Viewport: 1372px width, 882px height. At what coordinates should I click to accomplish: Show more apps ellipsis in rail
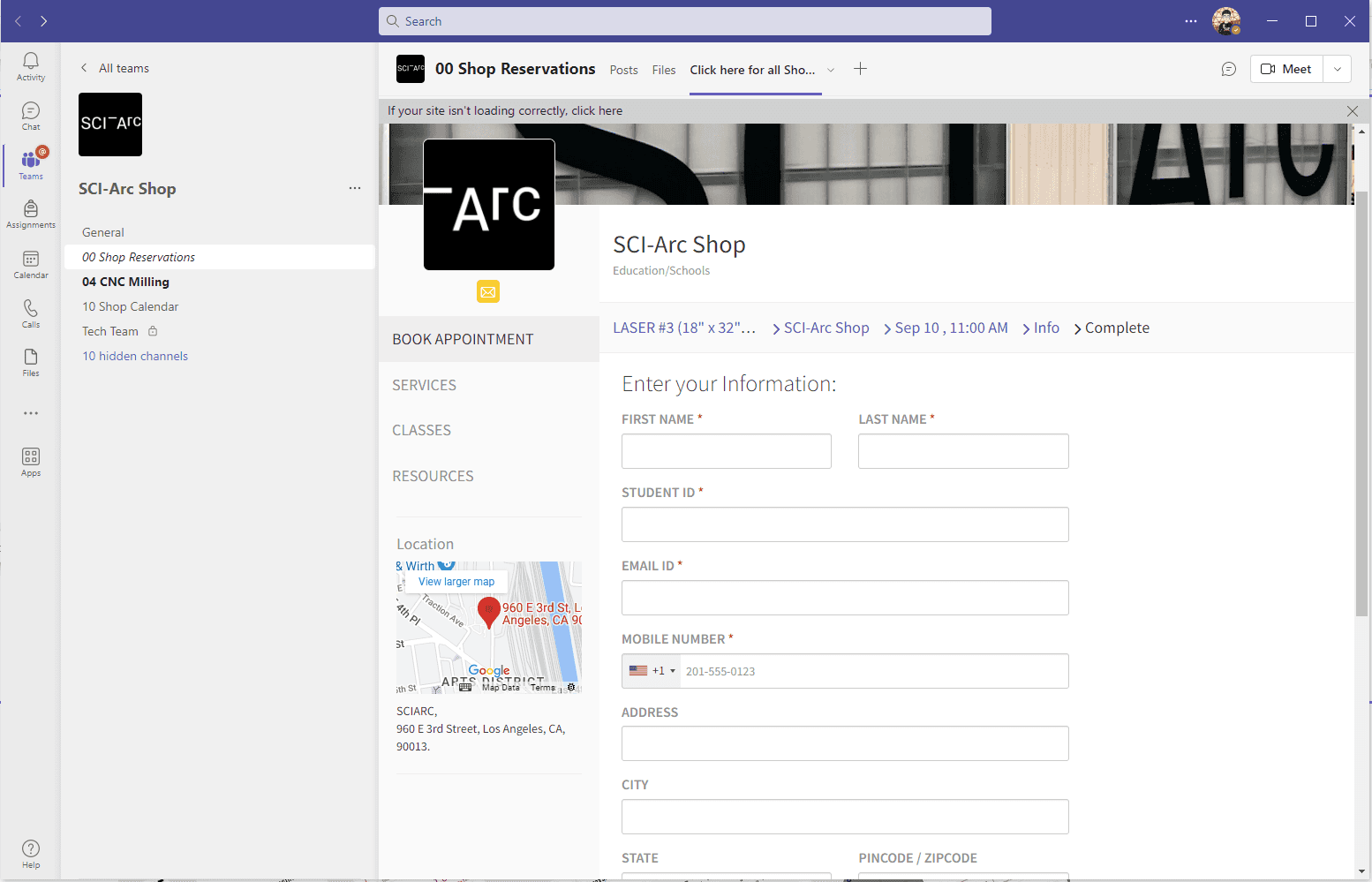(31, 413)
